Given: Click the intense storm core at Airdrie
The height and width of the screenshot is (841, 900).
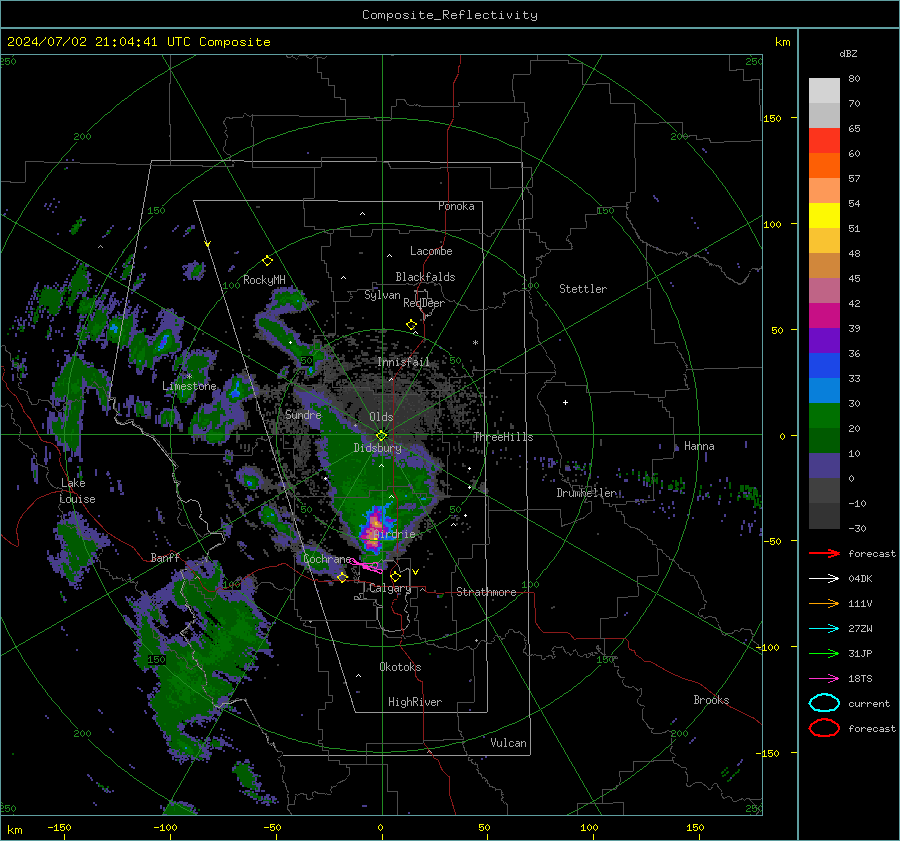Looking at the screenshot, I should point(374,532).
